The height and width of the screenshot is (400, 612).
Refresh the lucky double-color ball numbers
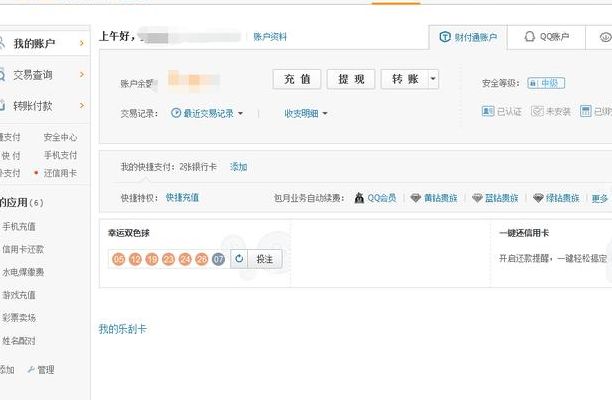tap(239, 259)
